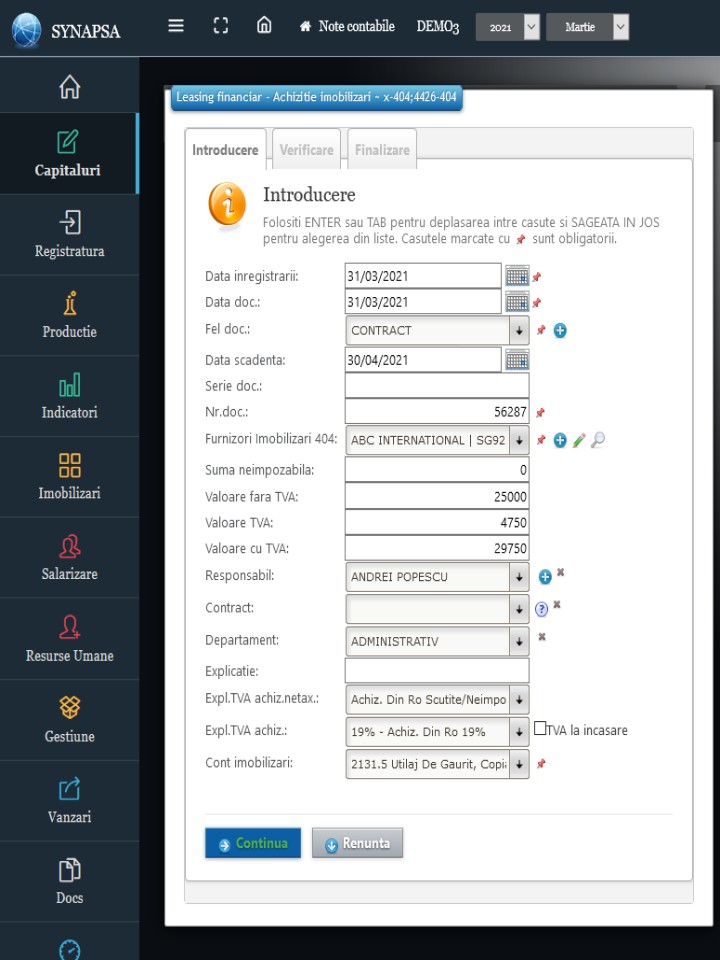Add new supplier plus icon
720x960 pixels.
point(560,440)
